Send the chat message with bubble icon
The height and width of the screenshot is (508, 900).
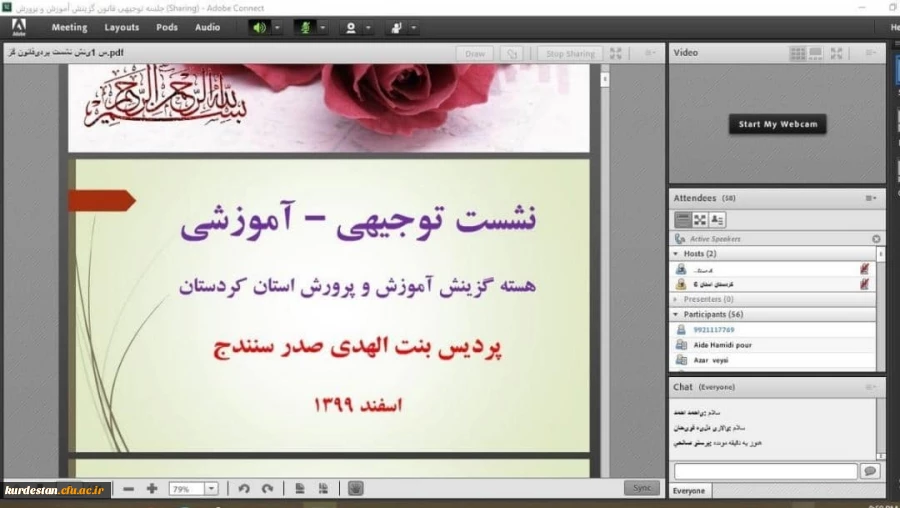[x=870, y=471]
